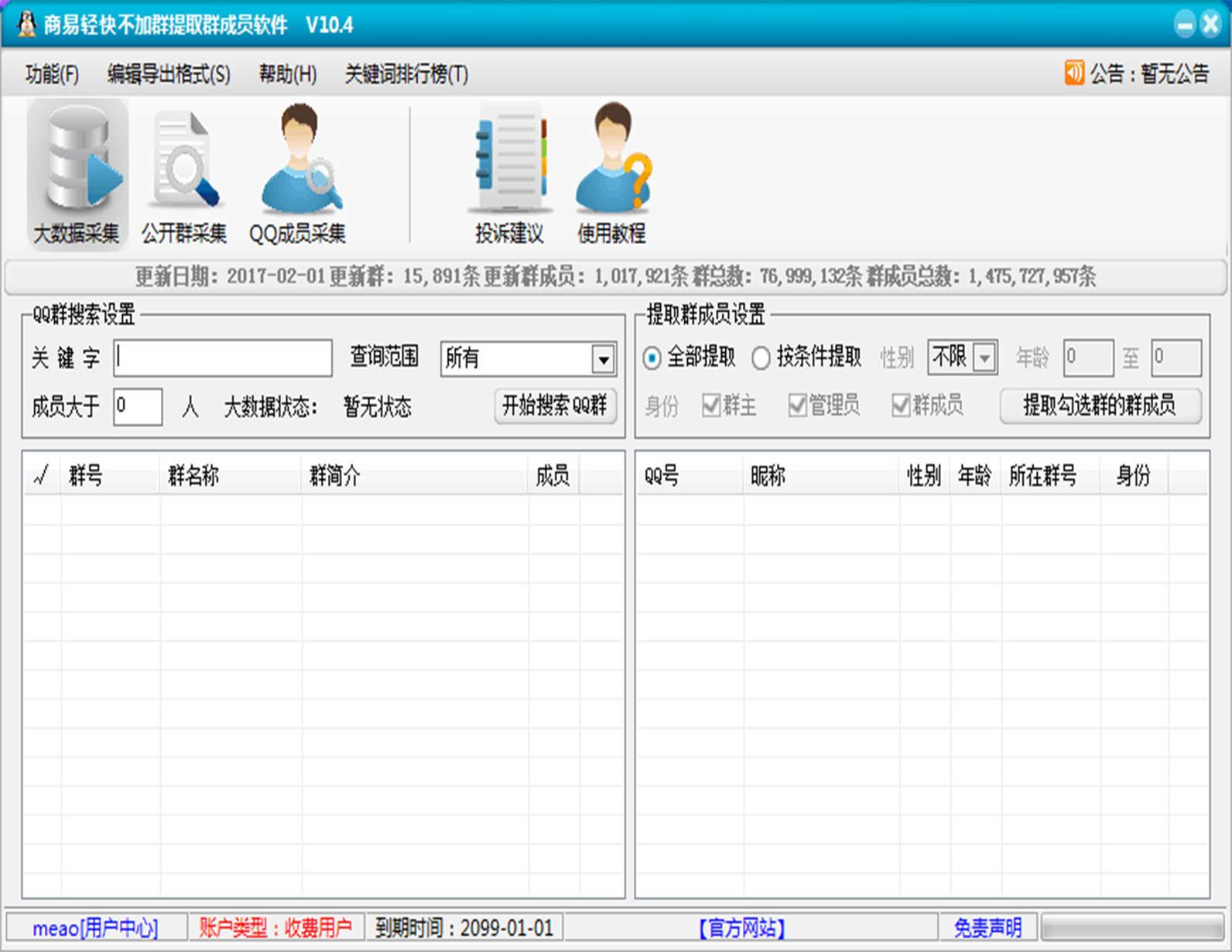Click the 开始搜索QQ群 button

click(x=555, y=406)
